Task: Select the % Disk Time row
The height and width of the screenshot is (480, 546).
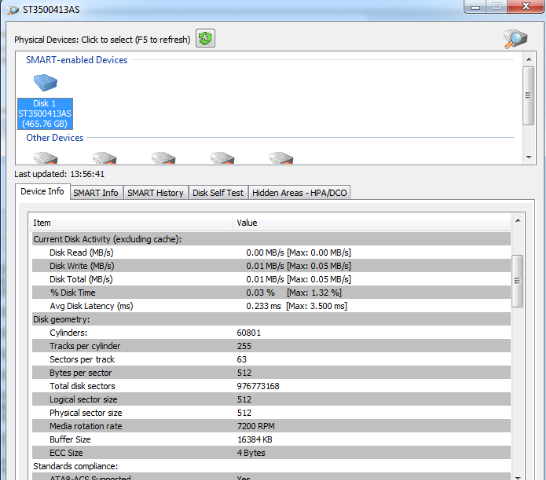Action: (271, 293)
